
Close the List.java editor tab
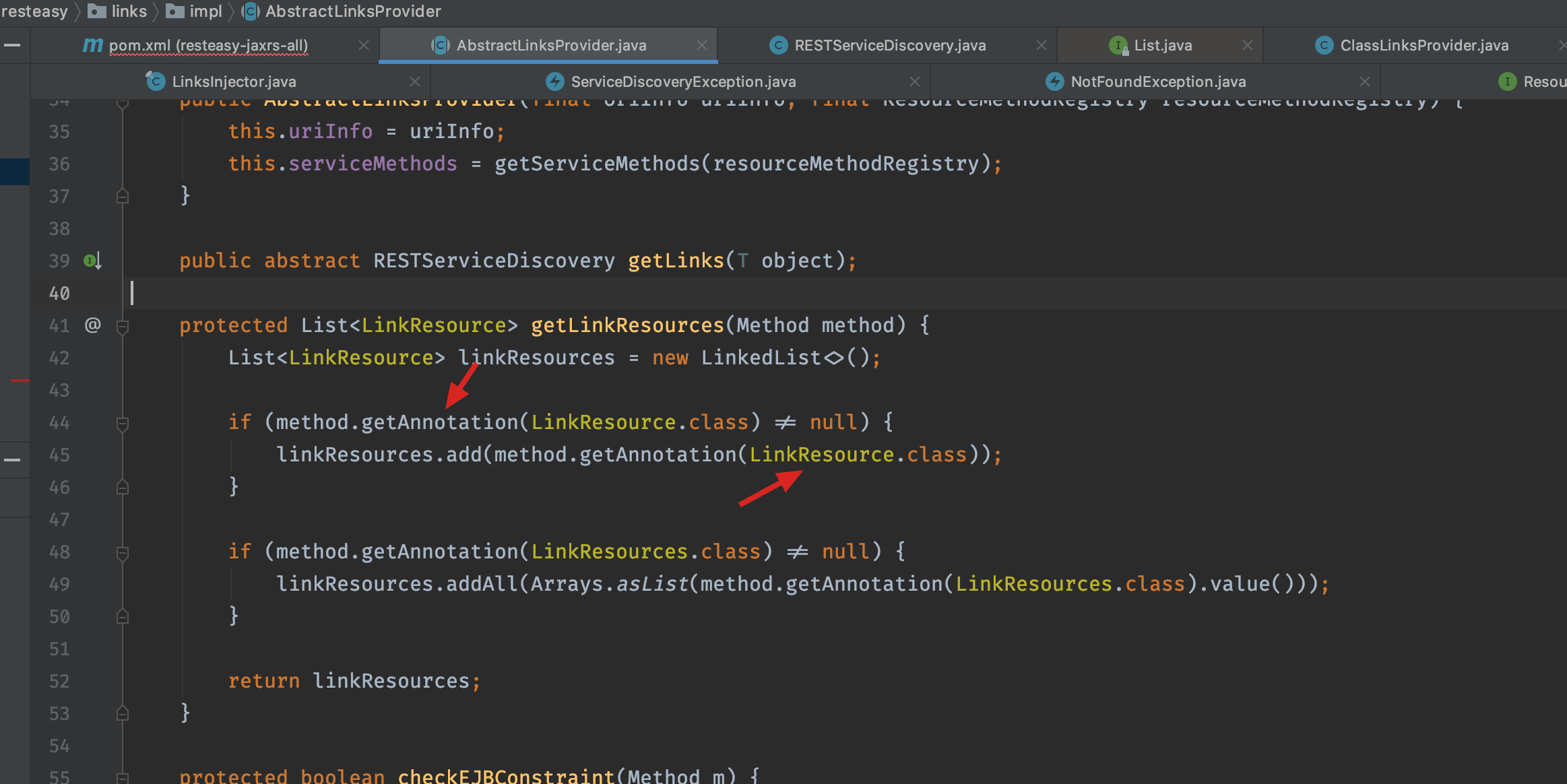pos(1247,45)
